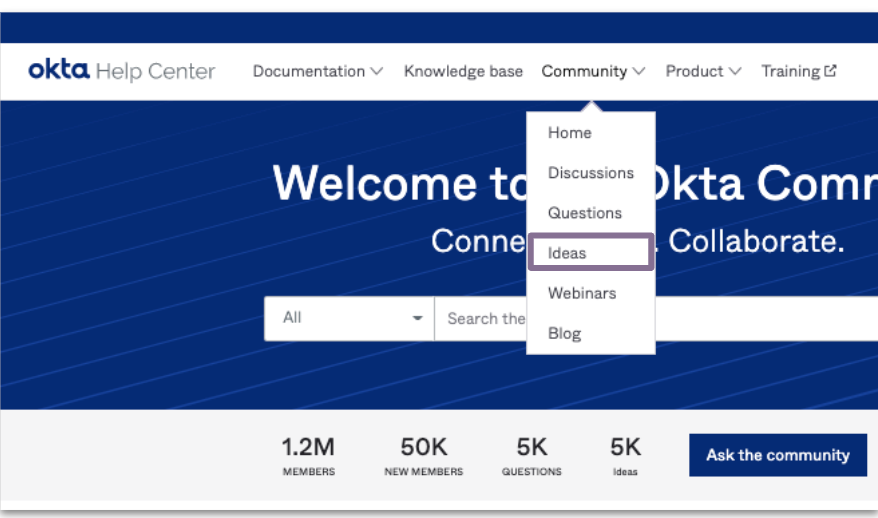Click the external link icon beside Training
Viewport: 878px width, 518px height.
(x=830, y=71)
